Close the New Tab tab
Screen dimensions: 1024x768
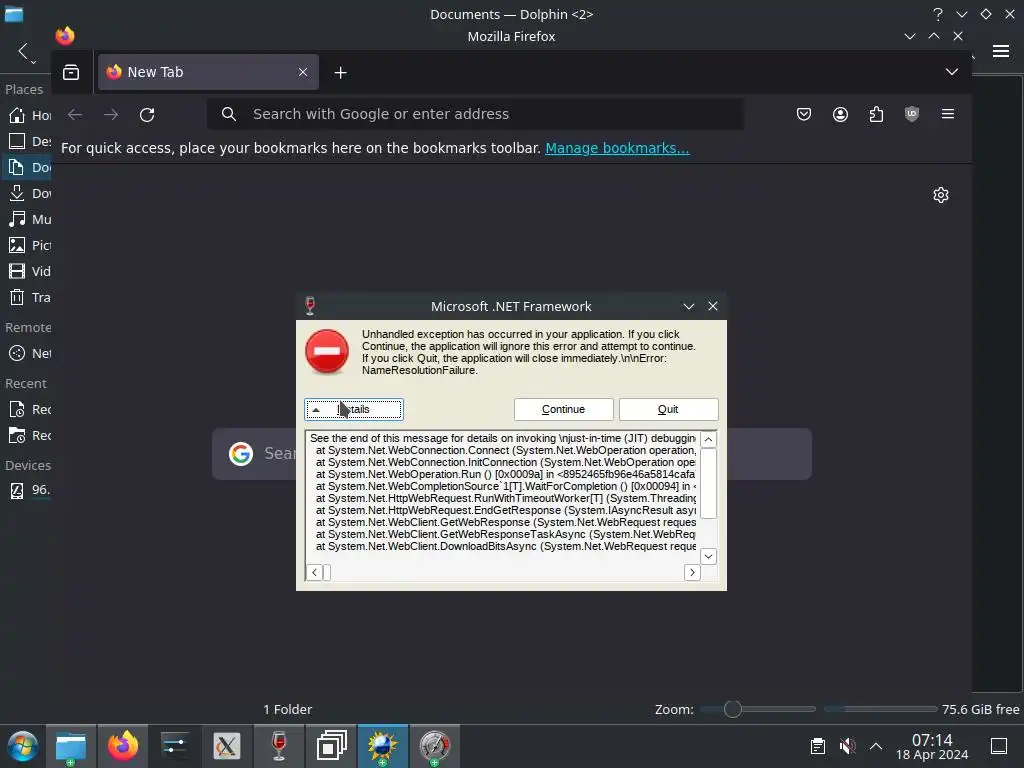302,72
